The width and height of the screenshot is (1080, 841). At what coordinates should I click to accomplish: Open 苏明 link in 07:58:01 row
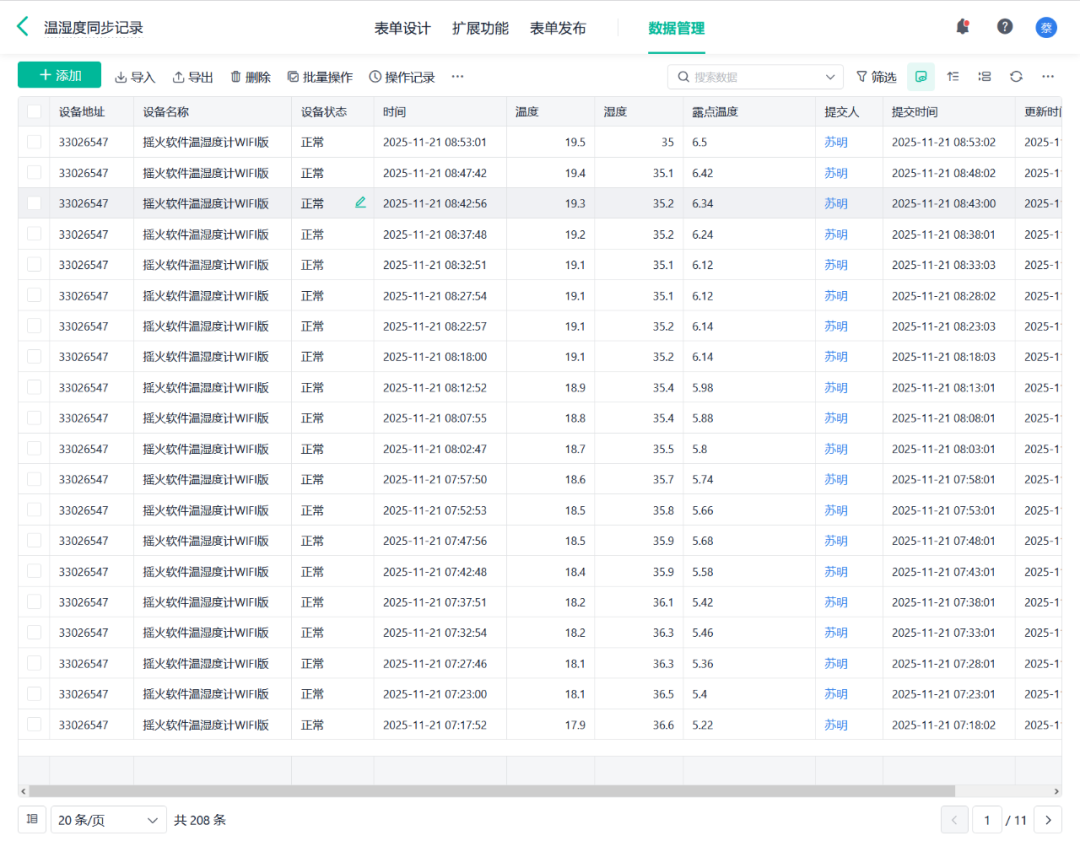tap(835, 479)
